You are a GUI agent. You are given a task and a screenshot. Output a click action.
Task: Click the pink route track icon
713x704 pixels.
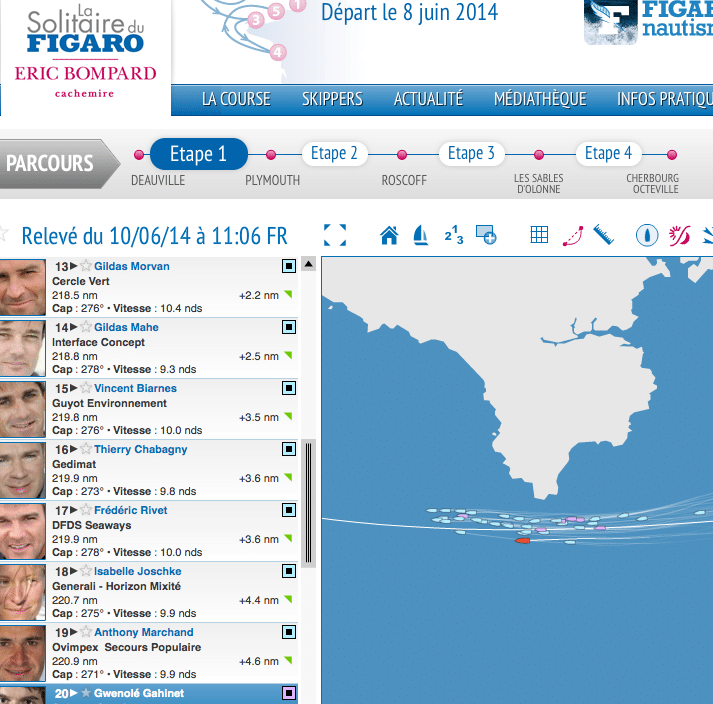(573, 236)
